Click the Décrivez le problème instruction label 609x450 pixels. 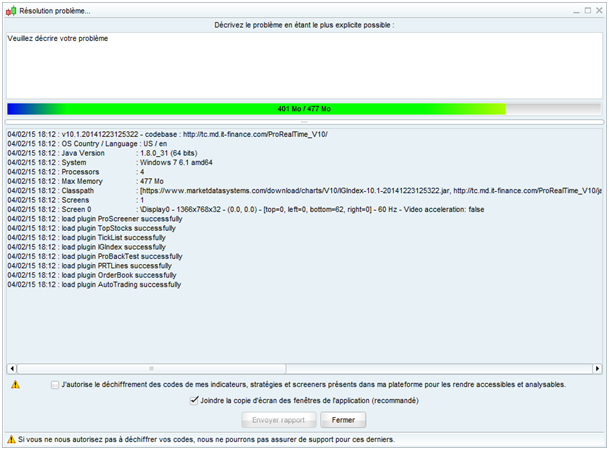coord(304,25)
